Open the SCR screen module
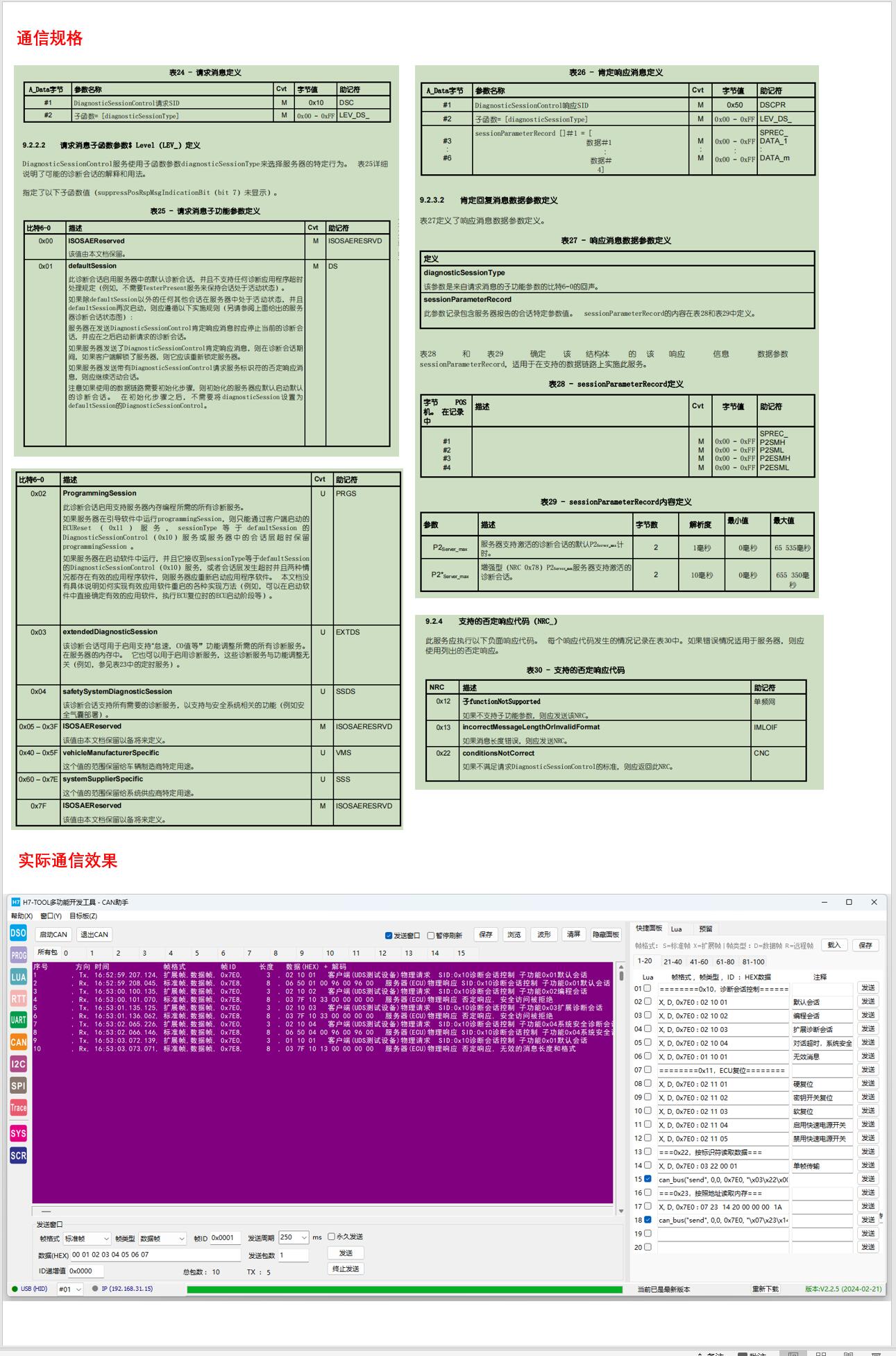 click(x=18, y=1156)
